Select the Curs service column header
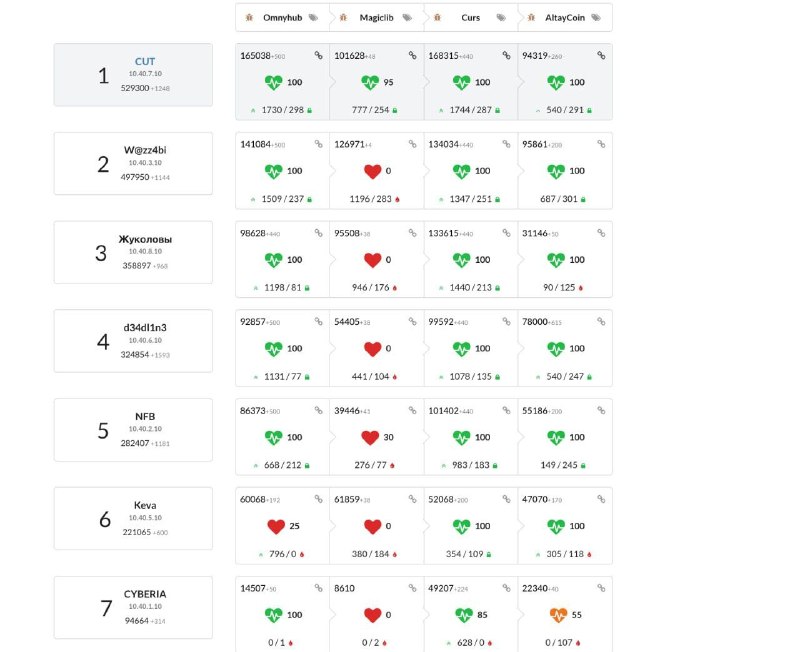This screenshot has width=800, height=652. click(x=470, y=18)
